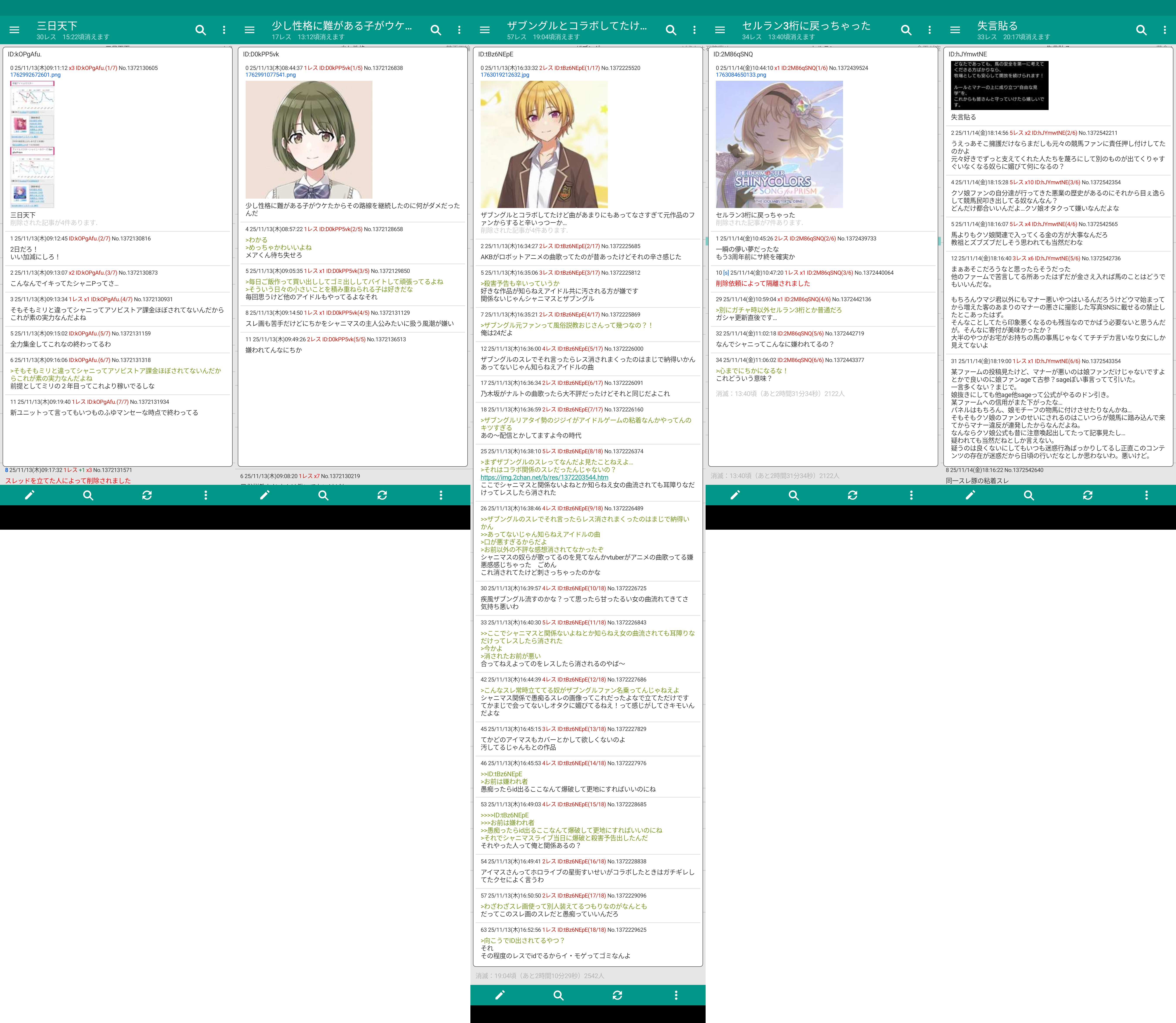Click Shiny Colors album cover thumbnail
Image resolution: width=1176 pixels, height=1023 pixels.
click(x=779, y=144)
